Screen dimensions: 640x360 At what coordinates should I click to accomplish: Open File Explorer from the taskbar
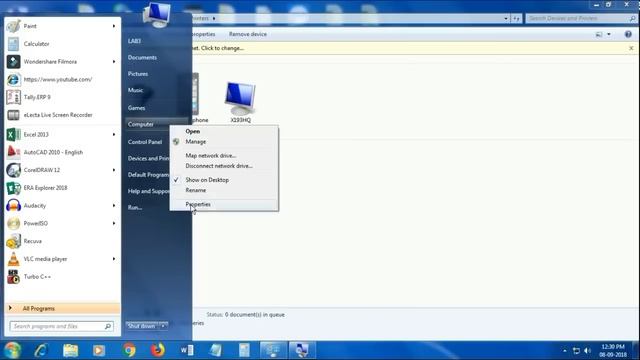pyautogui.click(x=71, y=350)
